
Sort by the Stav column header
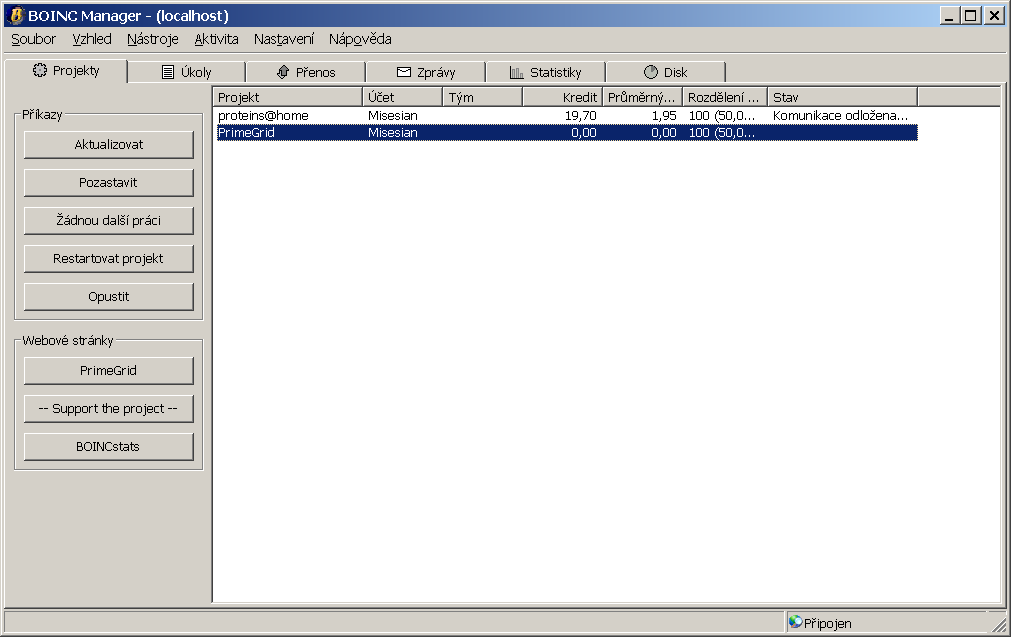click(x=843, y=97)
